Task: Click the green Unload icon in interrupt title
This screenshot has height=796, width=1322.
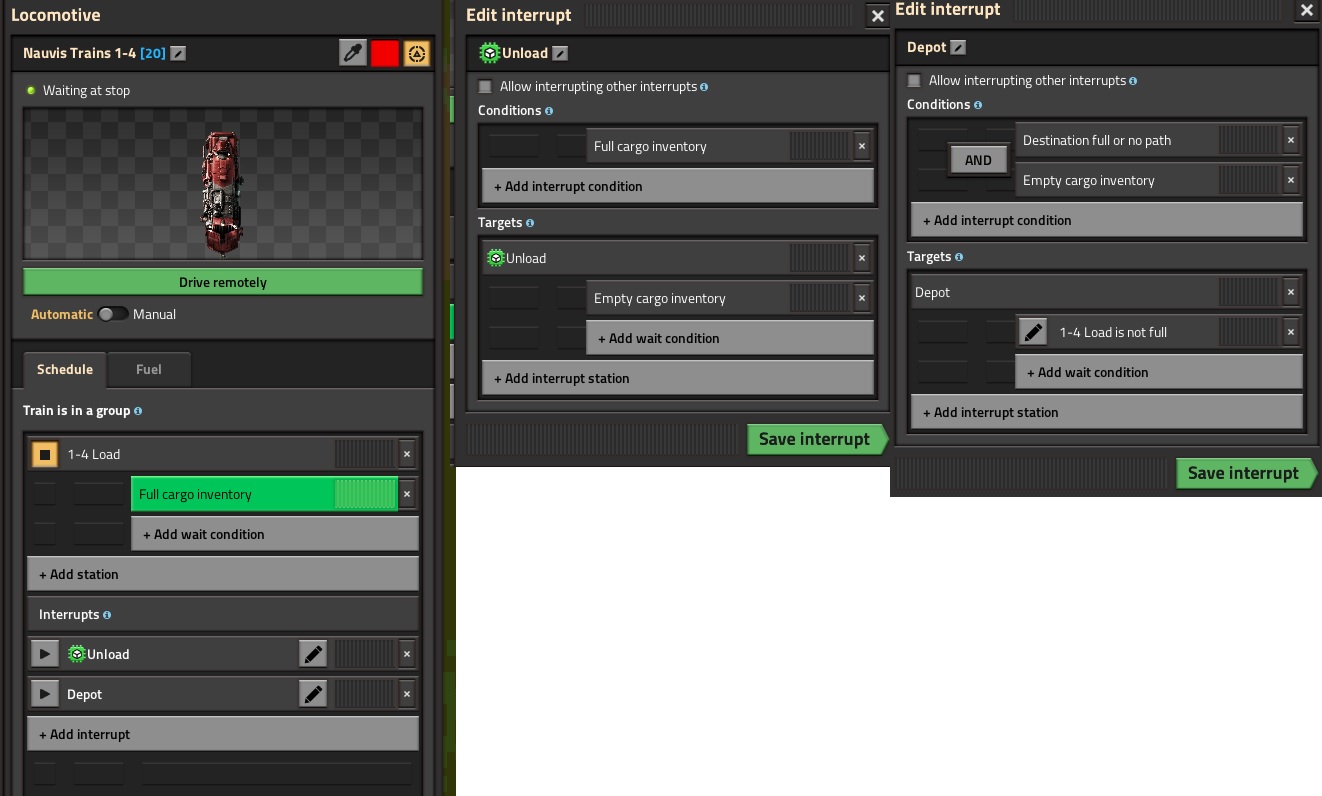Action: [490, 53]
